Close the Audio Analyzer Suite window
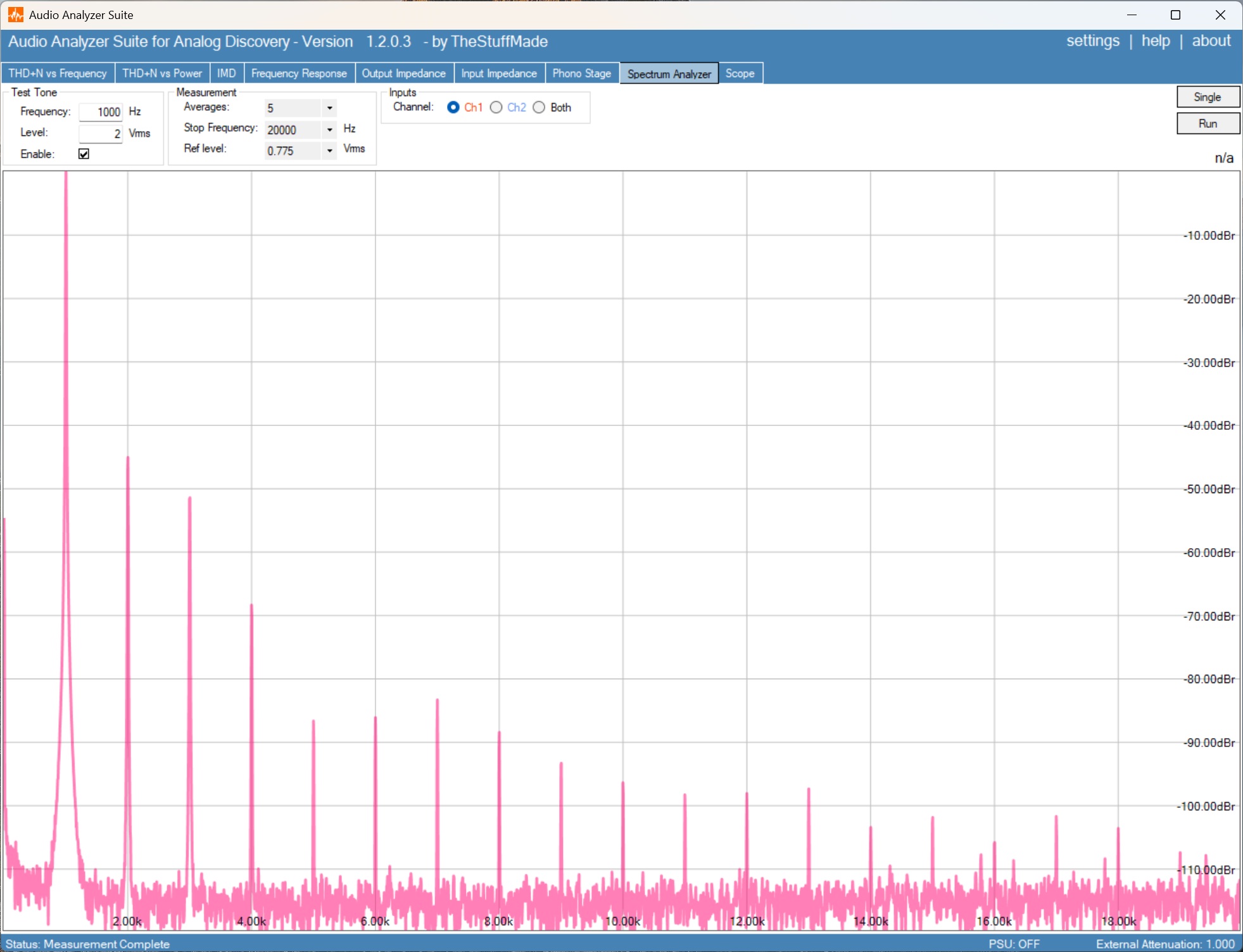The width and height of the screenshot is (1243, 952). point(1220,15)
